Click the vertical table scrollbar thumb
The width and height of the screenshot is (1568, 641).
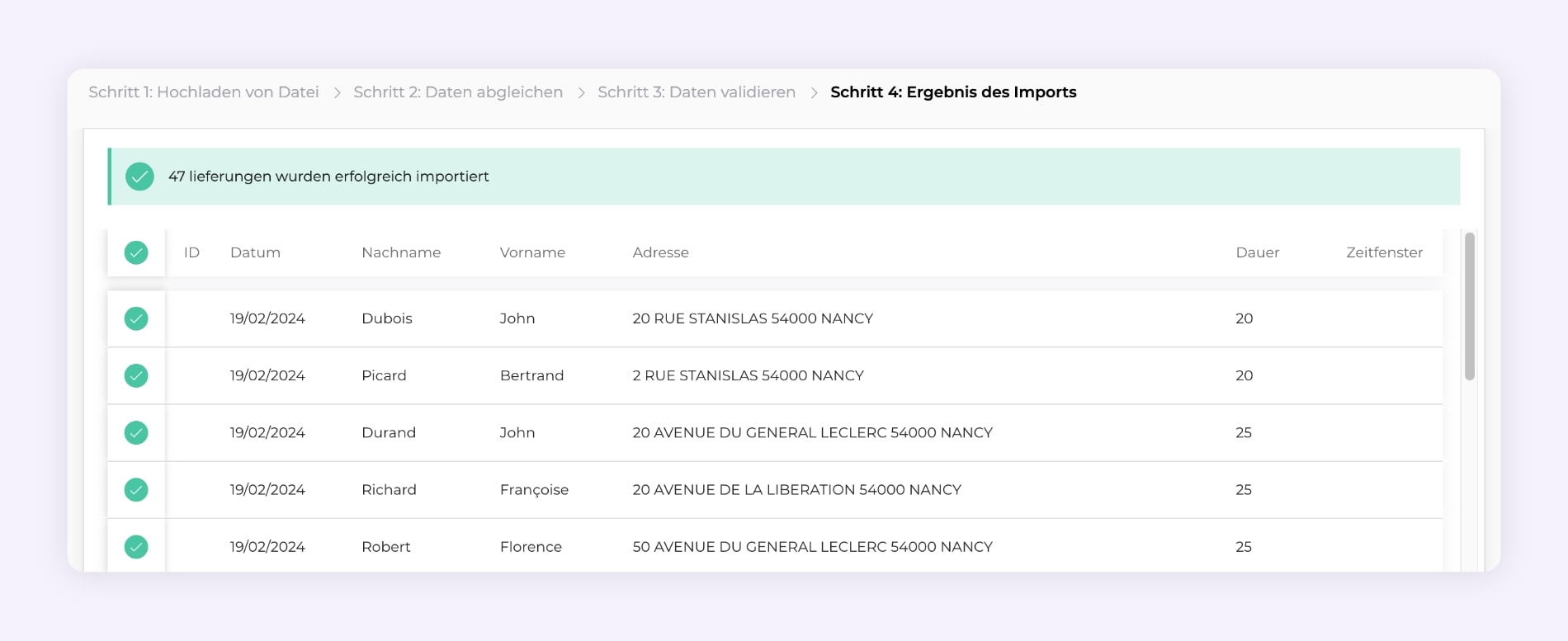(x=1469, y=307)
